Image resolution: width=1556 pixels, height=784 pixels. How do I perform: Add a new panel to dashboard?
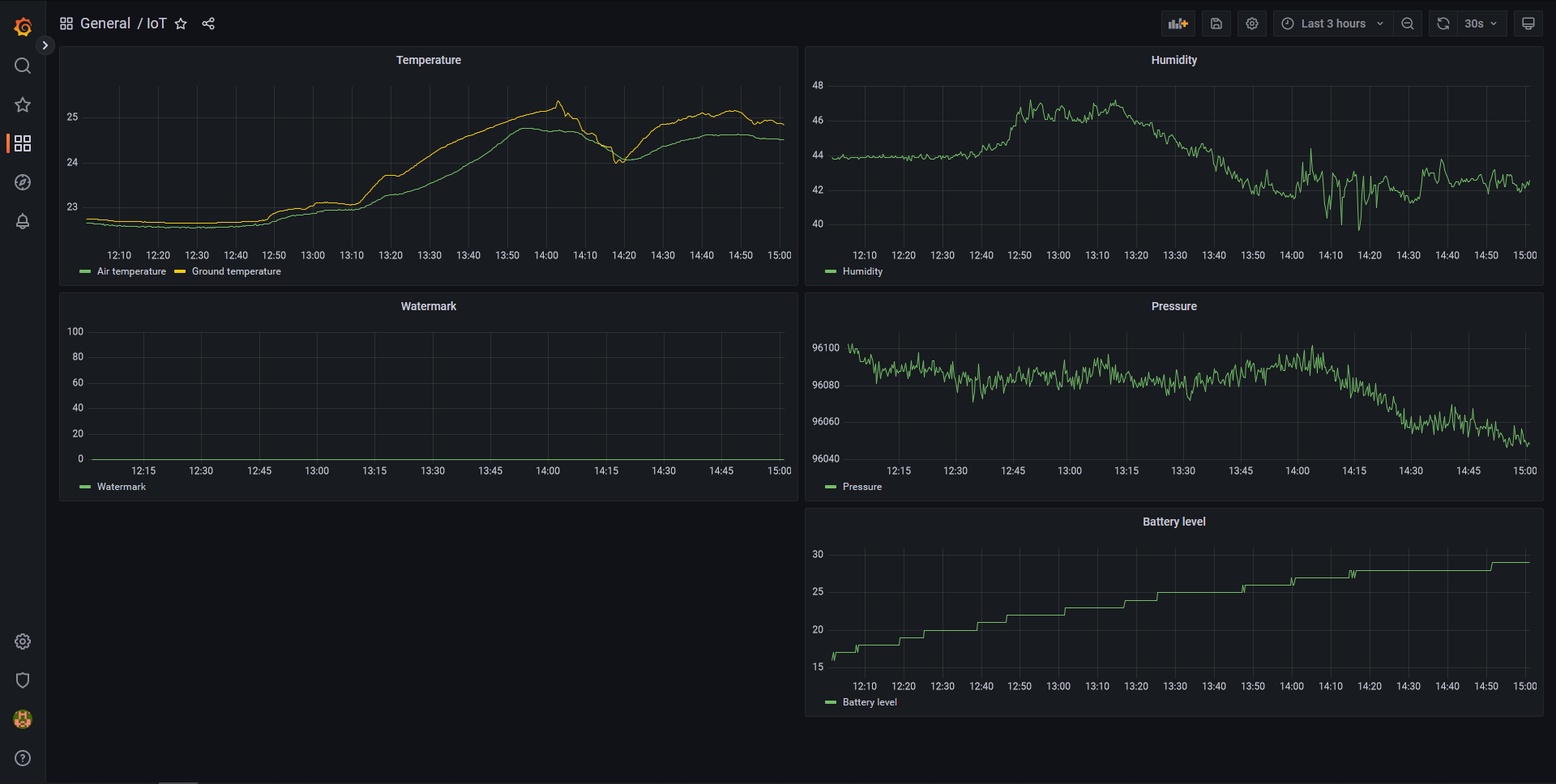tap(1178, 23)
